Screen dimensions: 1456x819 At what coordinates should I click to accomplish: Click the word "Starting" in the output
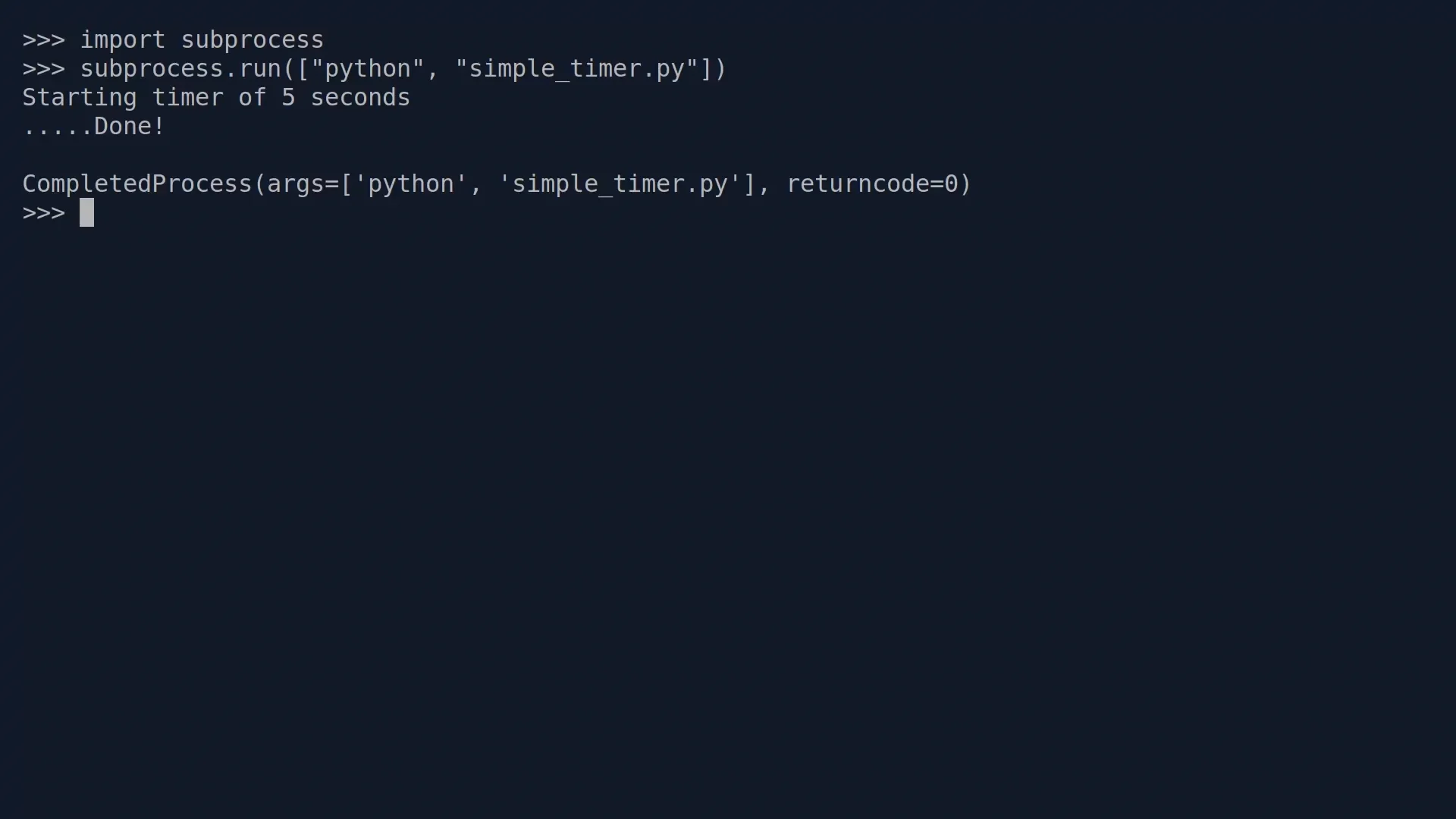80,98
